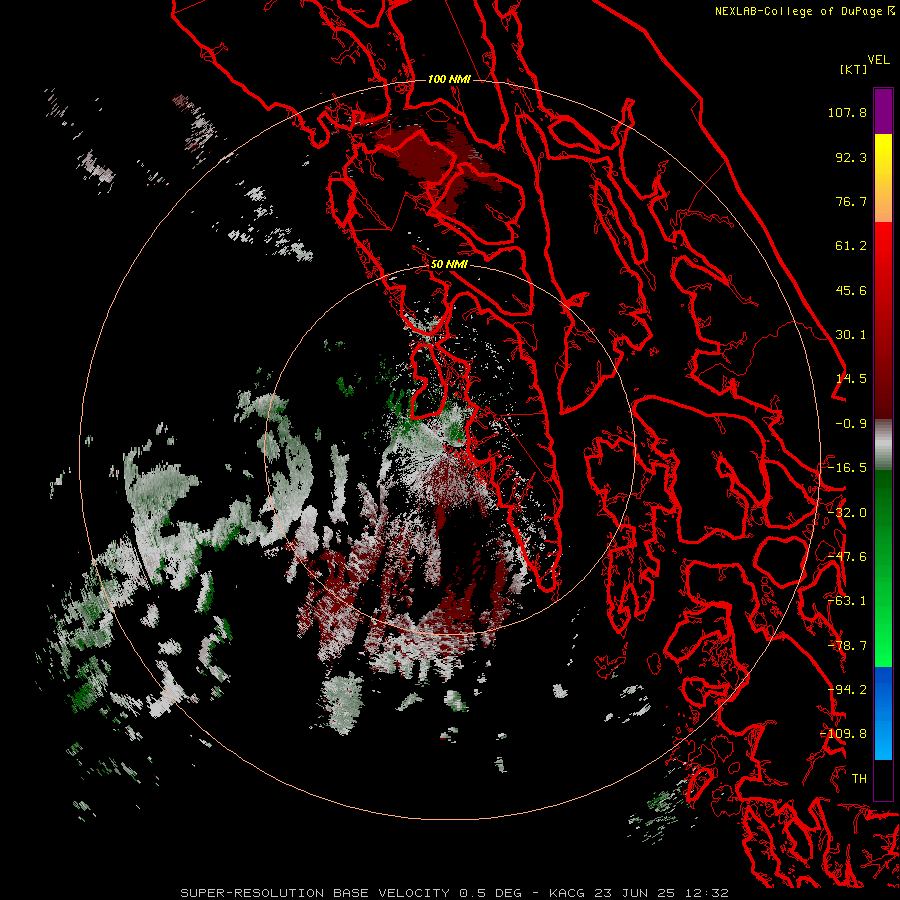Click the -16.5 value on velocity scale
The height and width of the screenshot is (900, 900).
pos(847,468)
